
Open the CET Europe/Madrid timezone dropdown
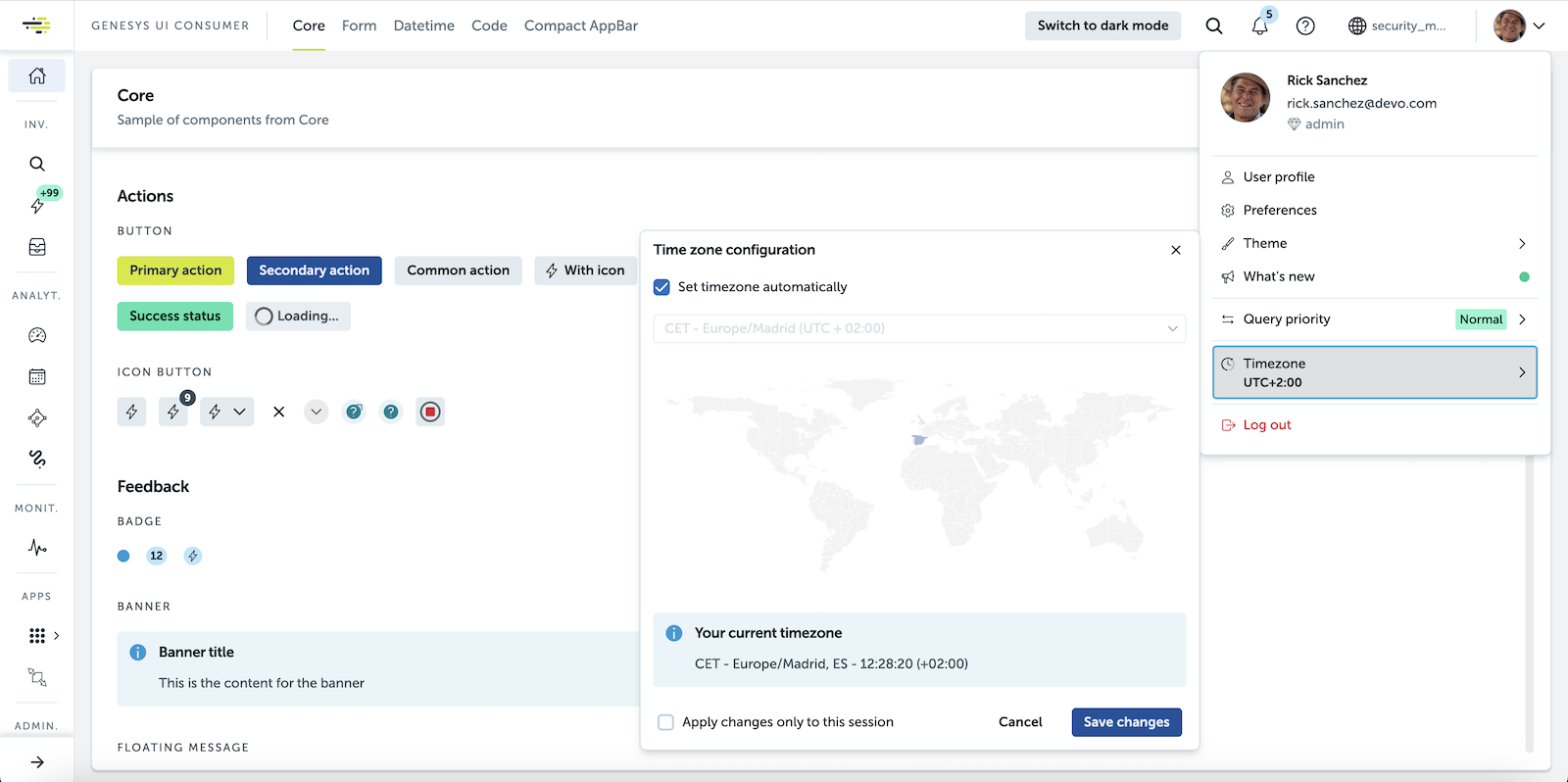point(918,328)
